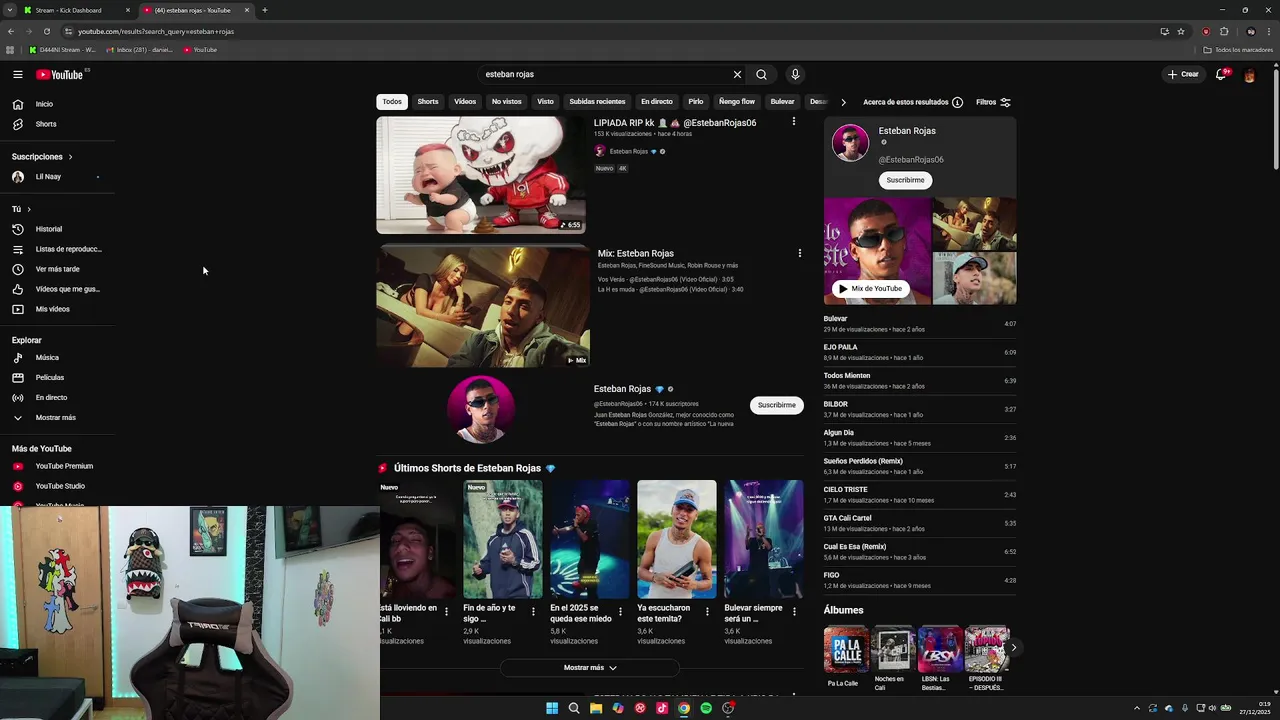Open YouTube Studio in the sidebar

[x=58, y=486]
